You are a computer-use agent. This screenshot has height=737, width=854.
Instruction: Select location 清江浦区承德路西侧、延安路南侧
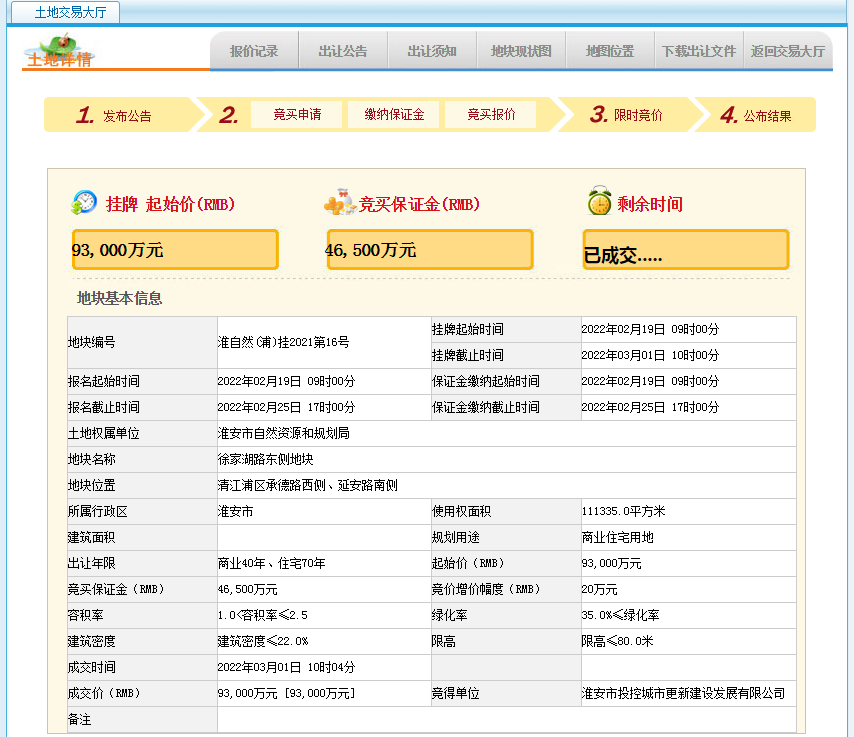[308, 485]
